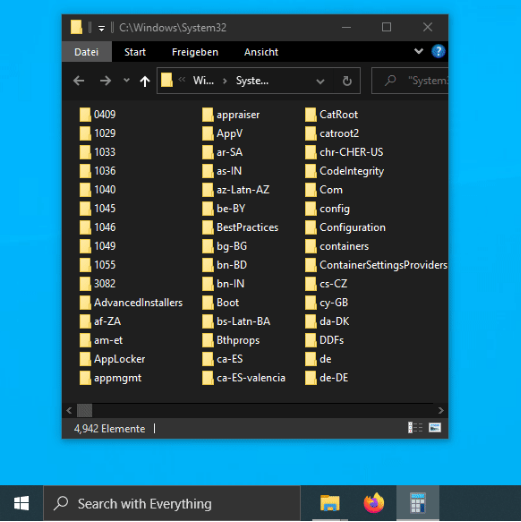Select the ContainerSettingsProviders folder
This screenshot has height=522, width=521.
click(376, 265)
